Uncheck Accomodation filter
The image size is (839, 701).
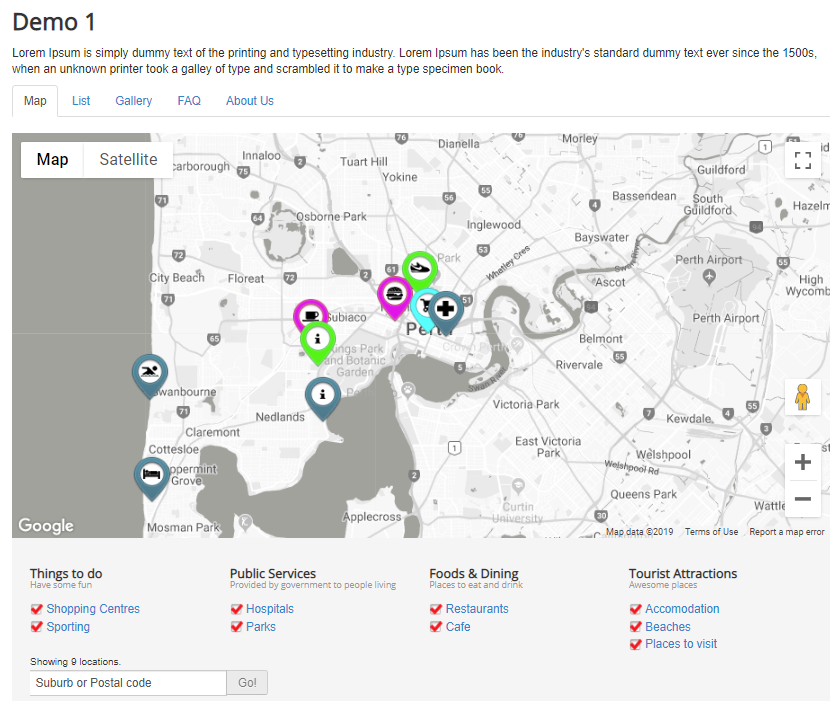636,609
